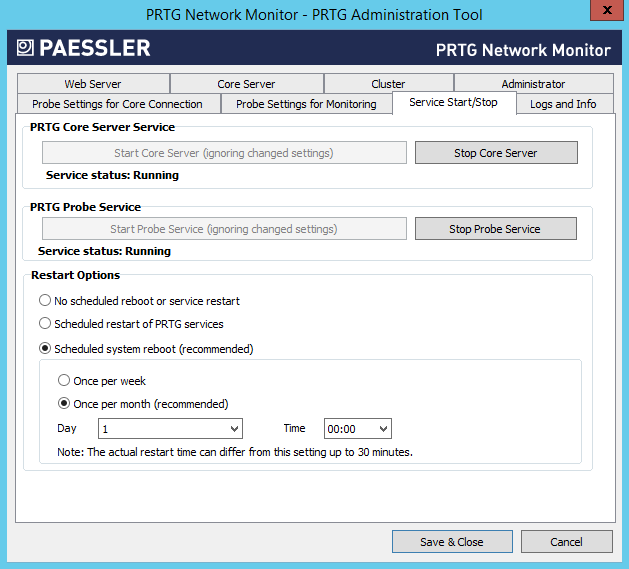Click the Save & Close button

[x=451, y=542]
